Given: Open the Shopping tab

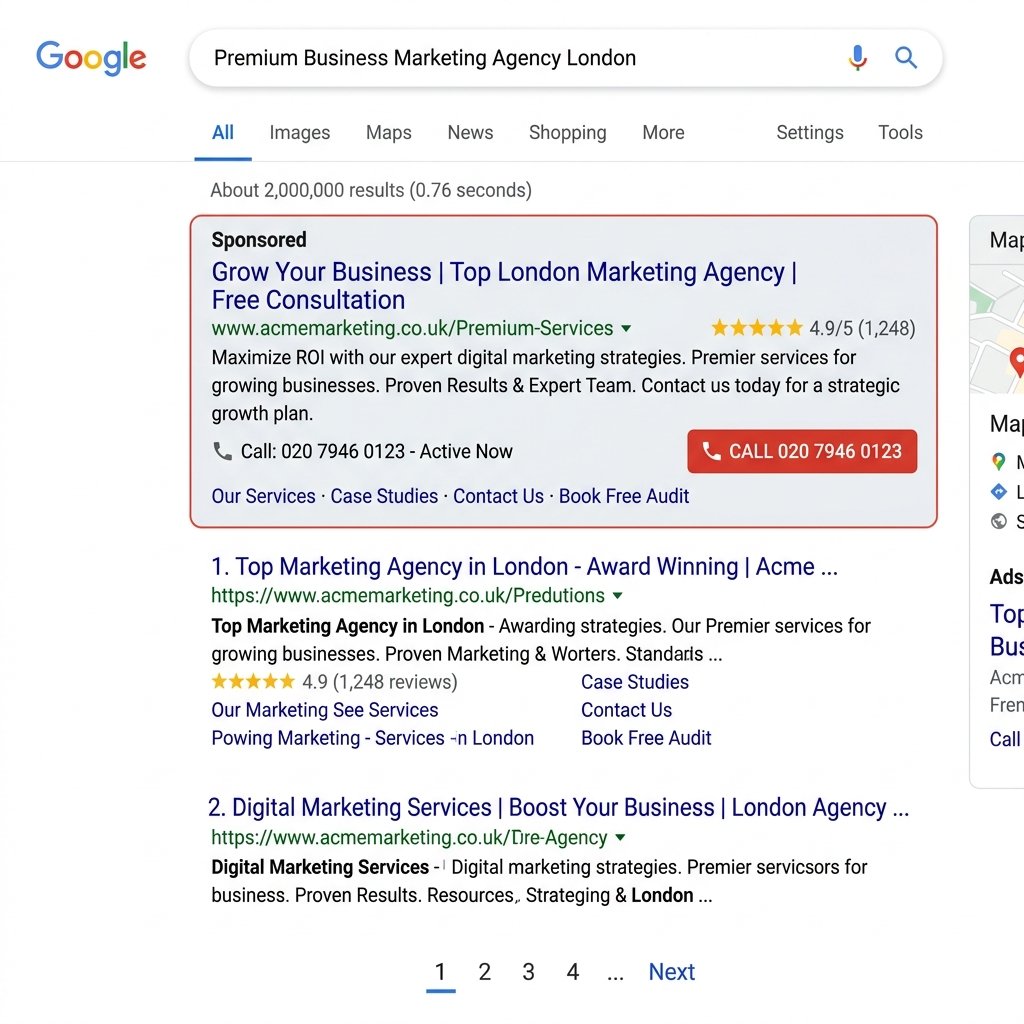Looking at the screenshot, I should 568,133.
